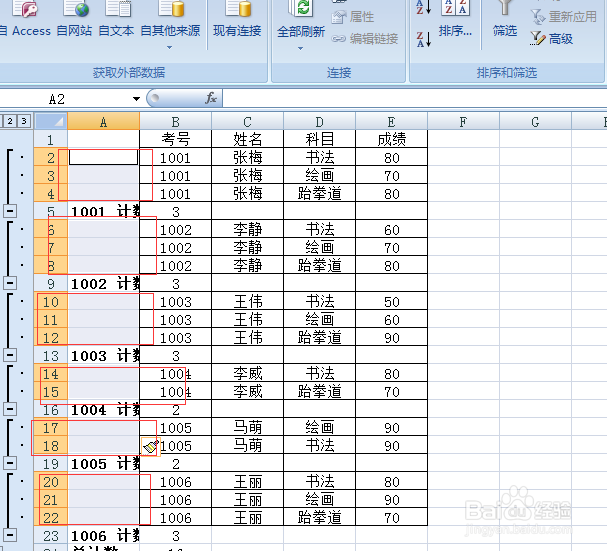Collapse the 1003 group outline
Screen dimensions: 607x551
click(10, 355)
